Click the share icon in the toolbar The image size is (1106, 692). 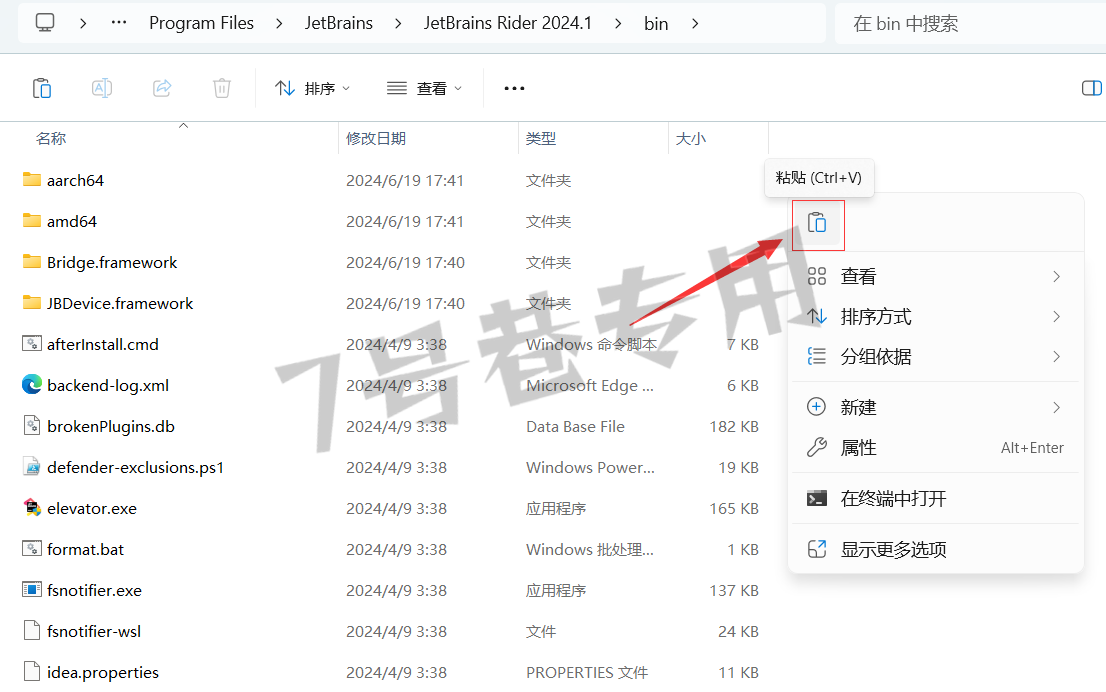pos(162,88)
